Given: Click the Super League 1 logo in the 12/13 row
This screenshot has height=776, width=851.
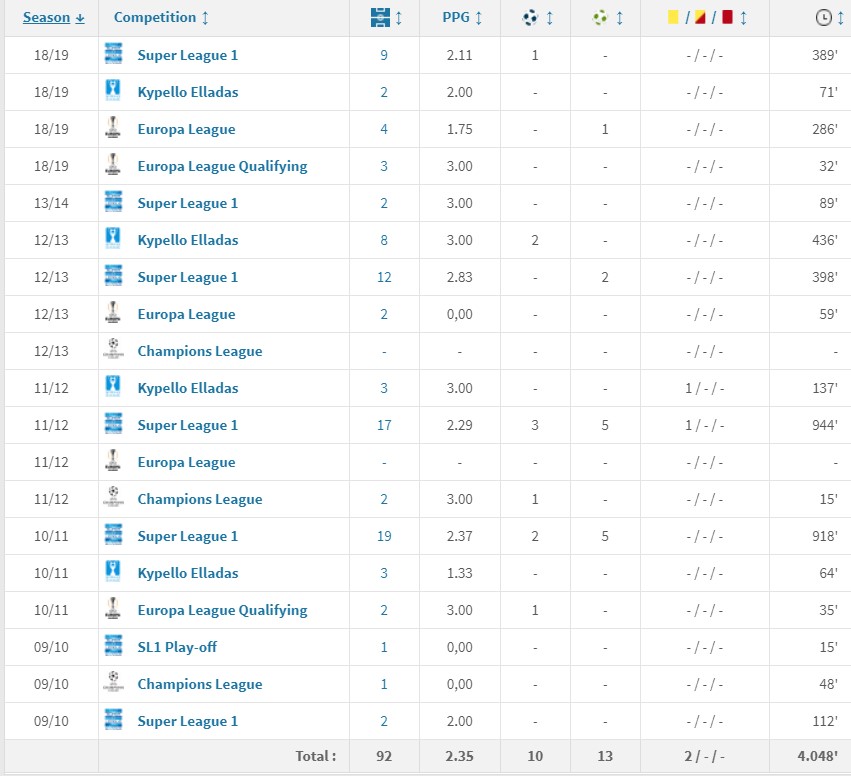Looking at the screenshot, I should pos(113,276).
